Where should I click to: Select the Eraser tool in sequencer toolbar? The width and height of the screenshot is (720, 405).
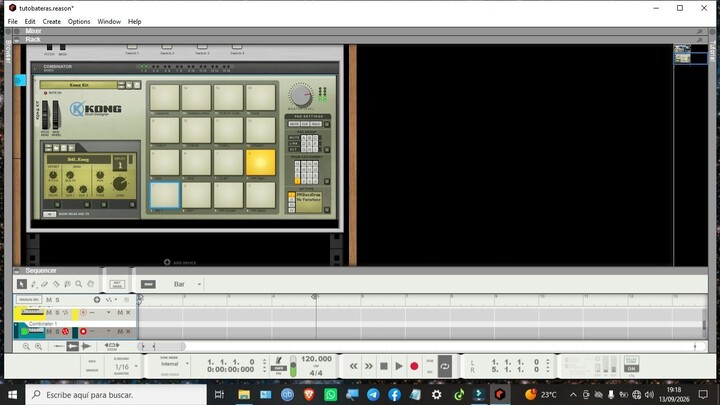pyautogui.click(x=45, y=284)
